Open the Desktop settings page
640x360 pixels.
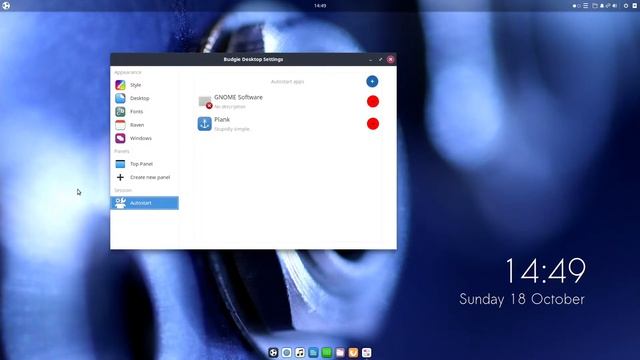pos(144,98)
